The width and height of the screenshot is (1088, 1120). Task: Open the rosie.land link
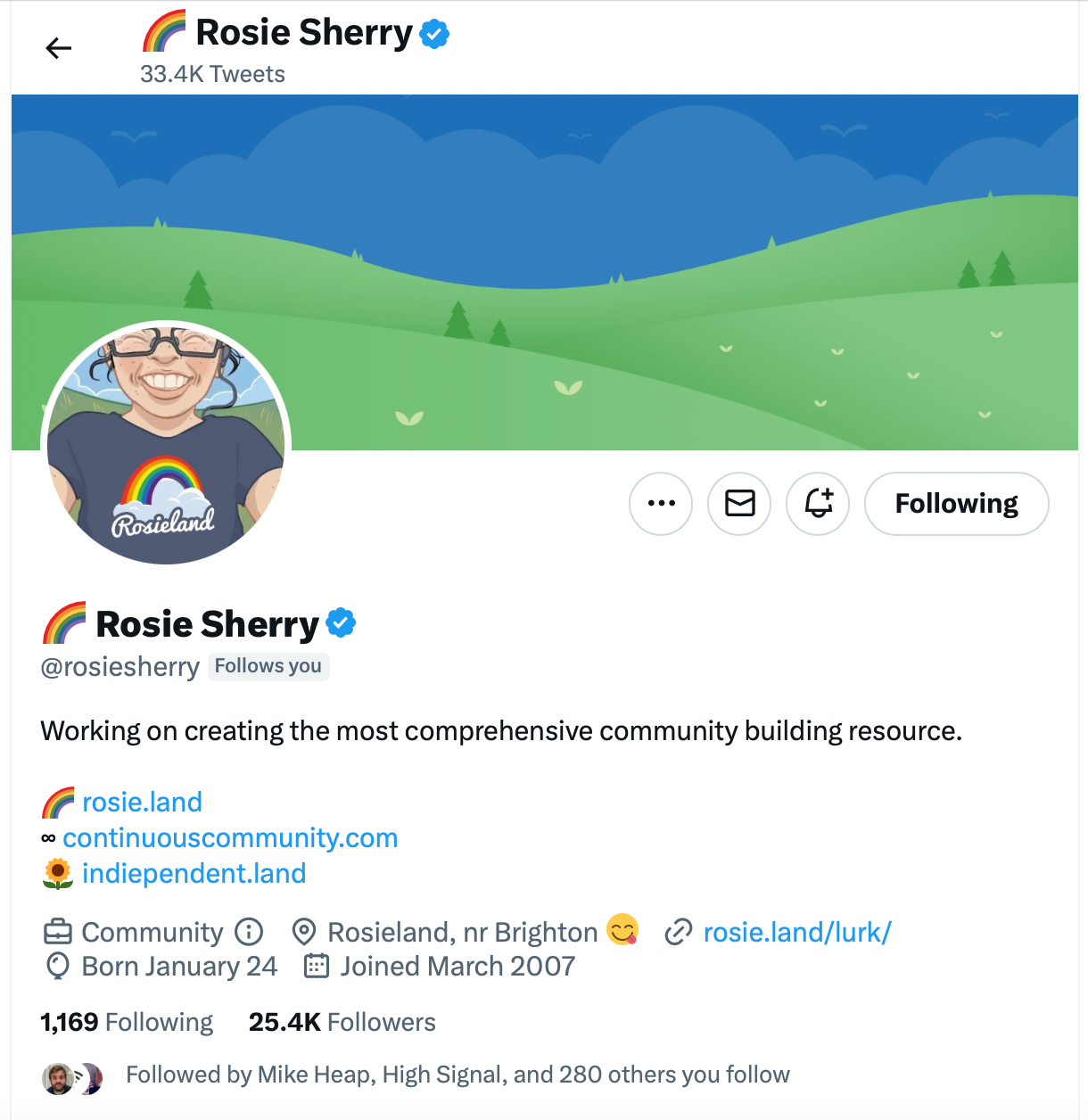point(142,802)
